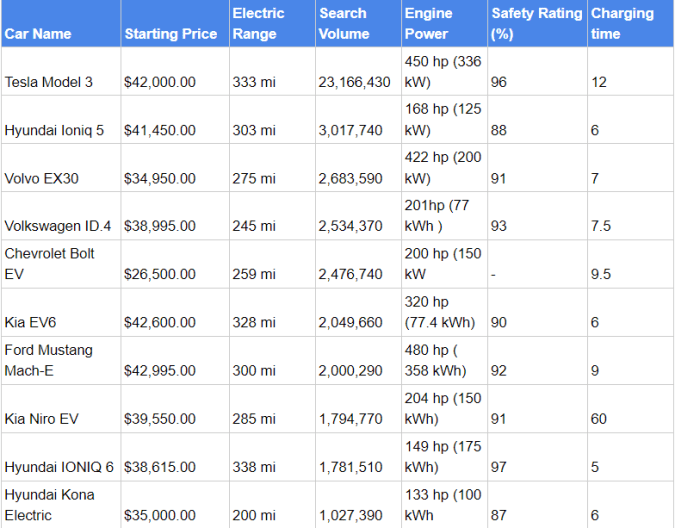675x528 pixels.
Task: Select the Safety Rating (%) header
Action: tap(536, 24)
